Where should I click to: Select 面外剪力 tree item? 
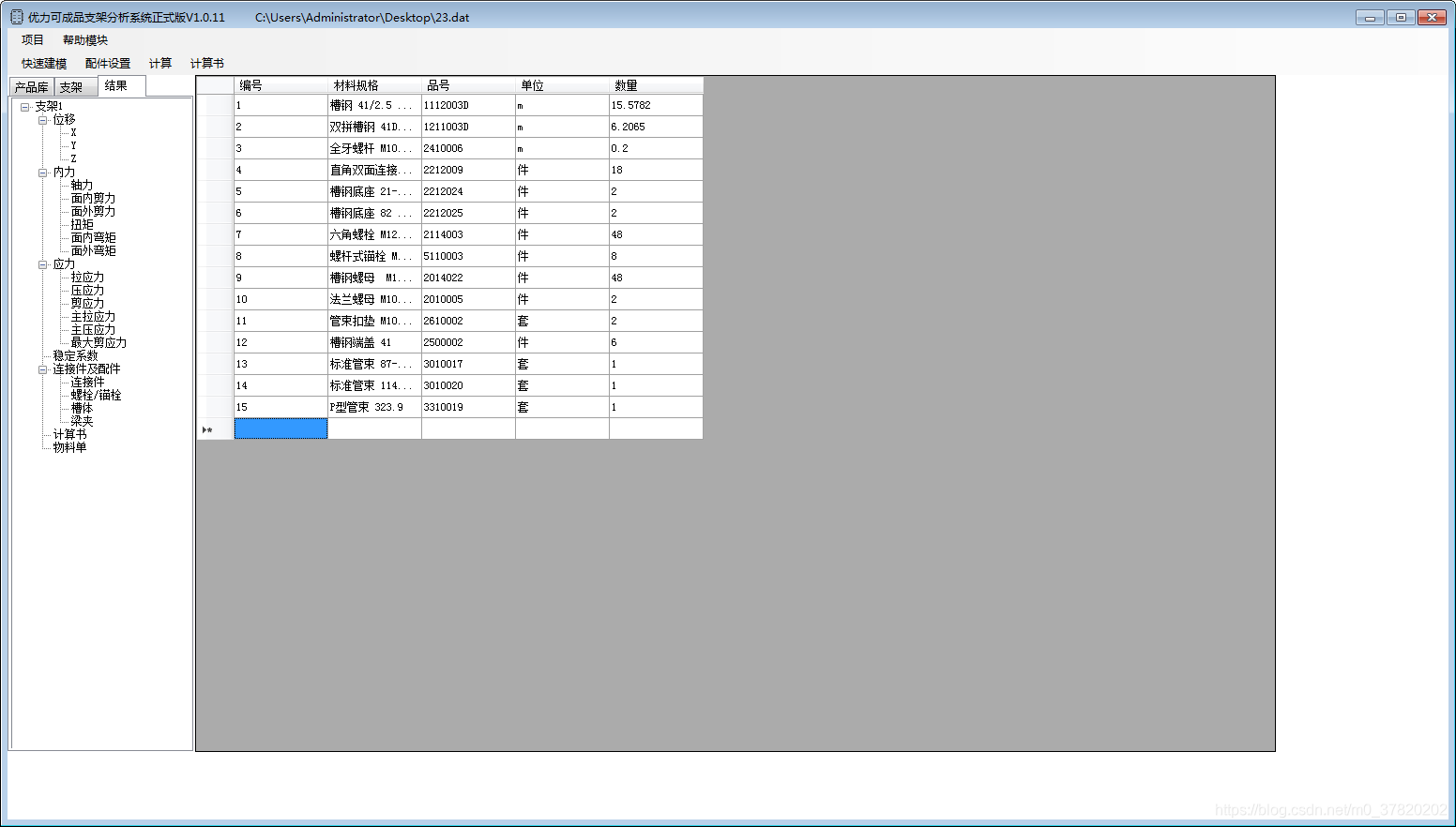pyautogui.click(x=93, y=212)
